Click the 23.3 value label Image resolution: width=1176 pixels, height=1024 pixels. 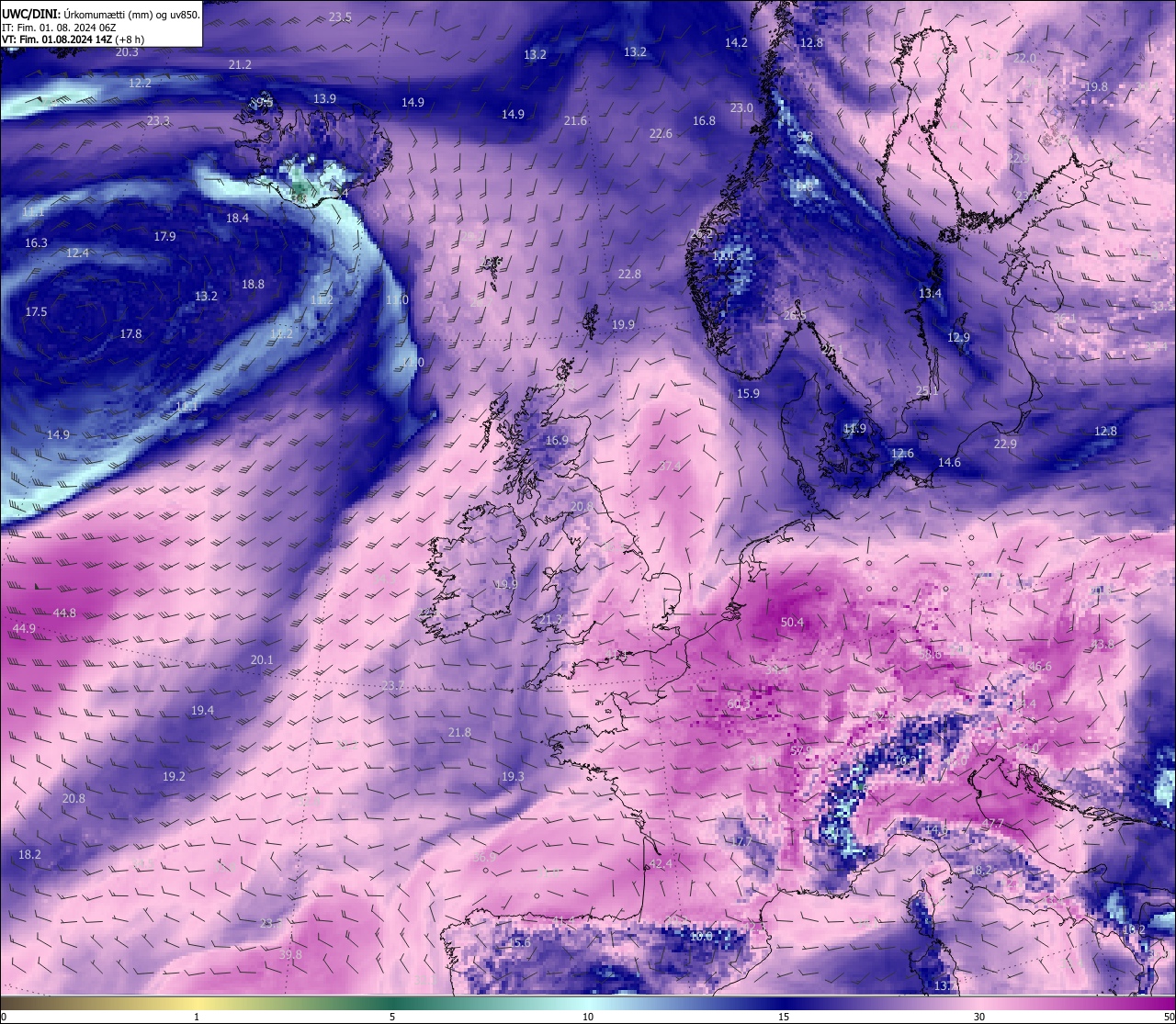(158, 121)
